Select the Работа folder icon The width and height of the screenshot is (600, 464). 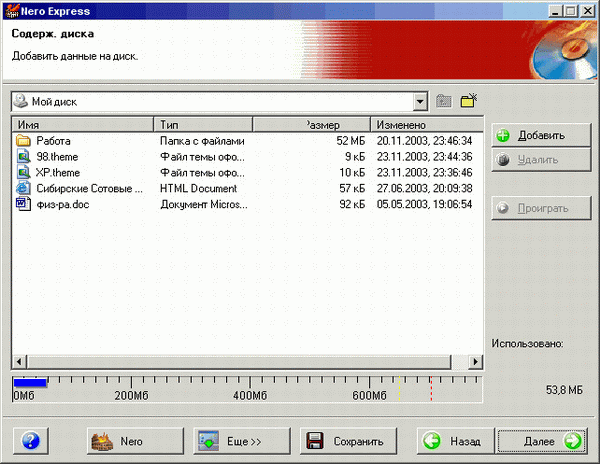coord(23,141)
